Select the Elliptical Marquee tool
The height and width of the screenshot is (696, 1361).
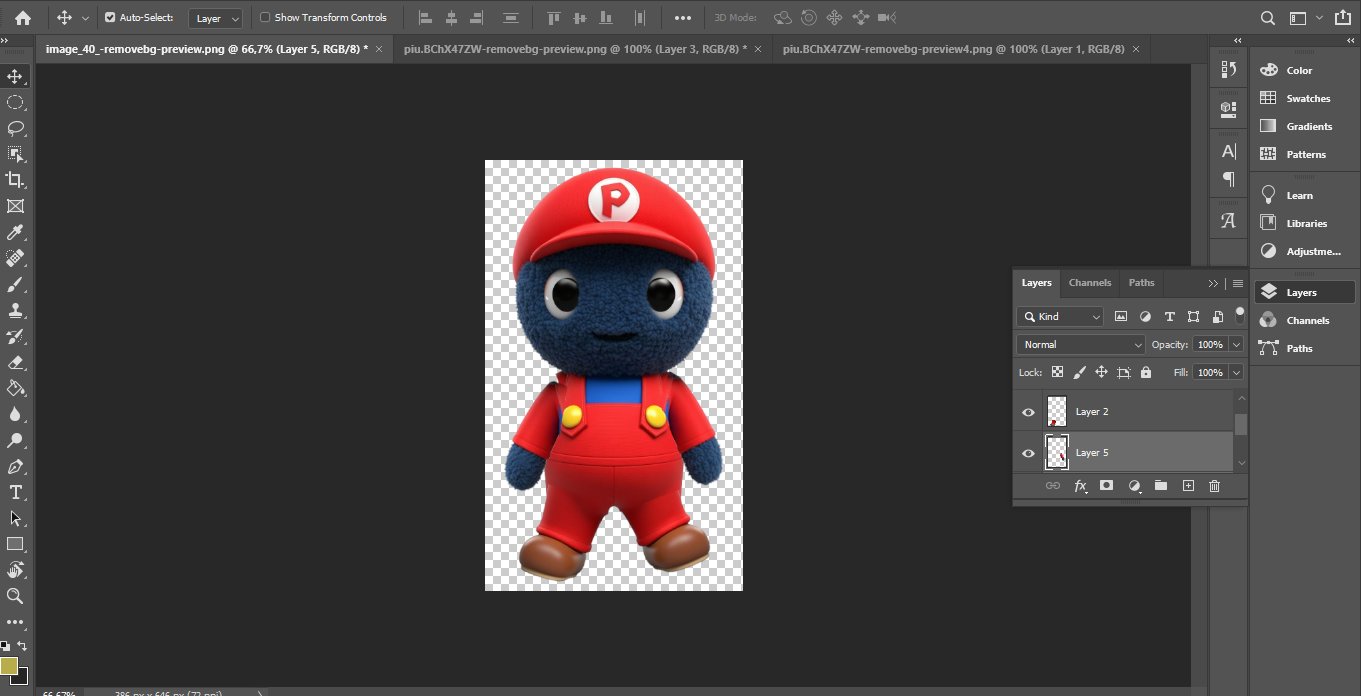(15, 102)
